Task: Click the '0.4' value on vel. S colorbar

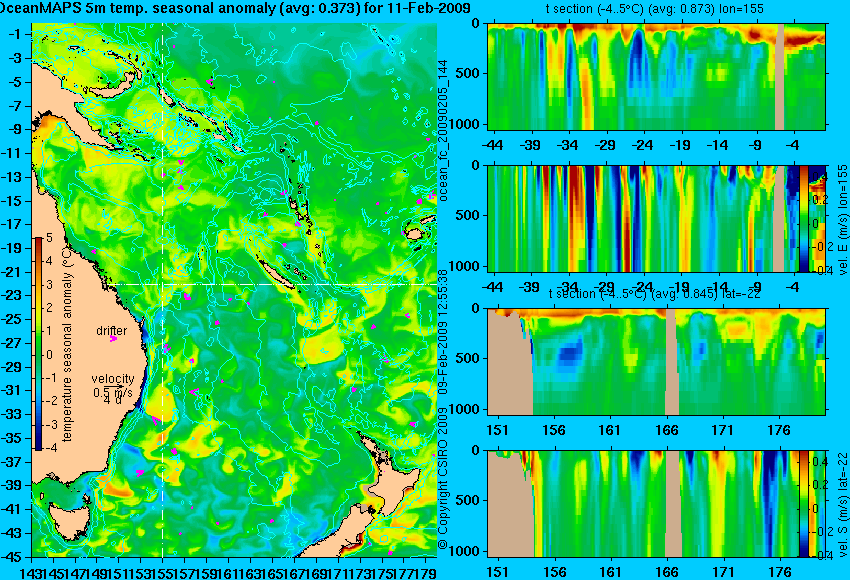Action: coord(819,462)
